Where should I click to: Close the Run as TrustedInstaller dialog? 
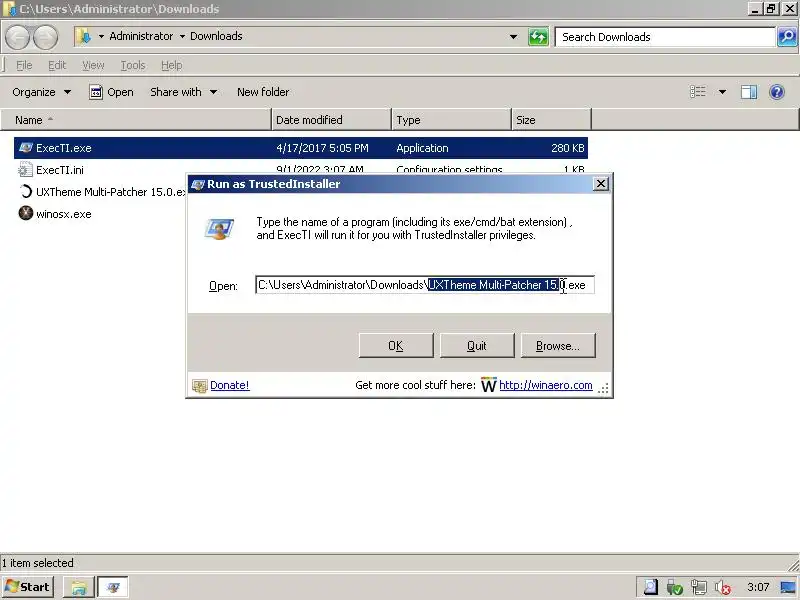click(601, 184)
